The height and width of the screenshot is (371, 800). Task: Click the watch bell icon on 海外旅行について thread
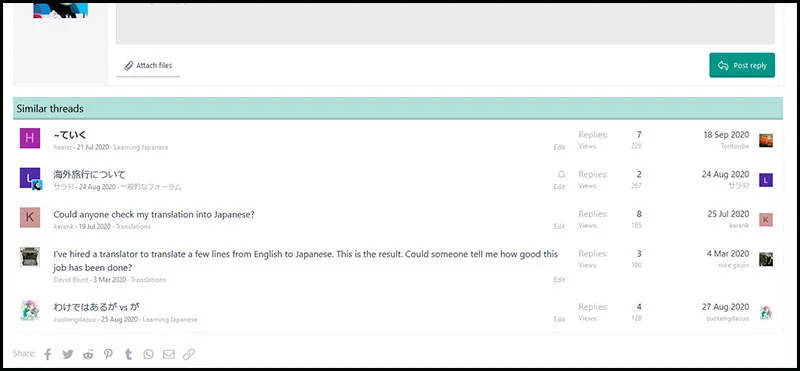point(562,175)
